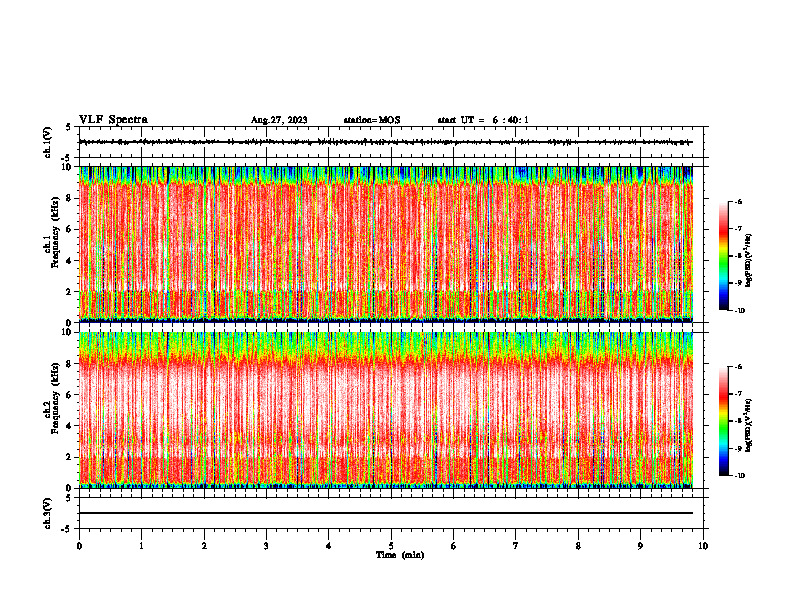
Task: Click inside the ch.2 spectrogram panel
Action: [x=386, y=410]
